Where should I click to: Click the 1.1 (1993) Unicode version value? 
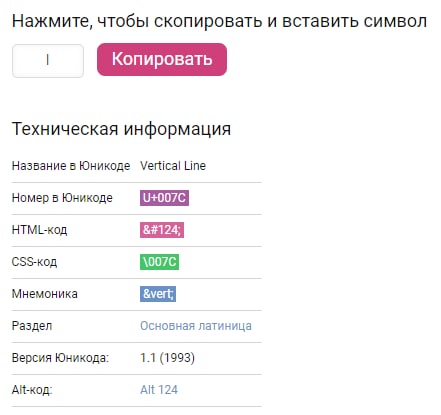click(x=167, y=358)
